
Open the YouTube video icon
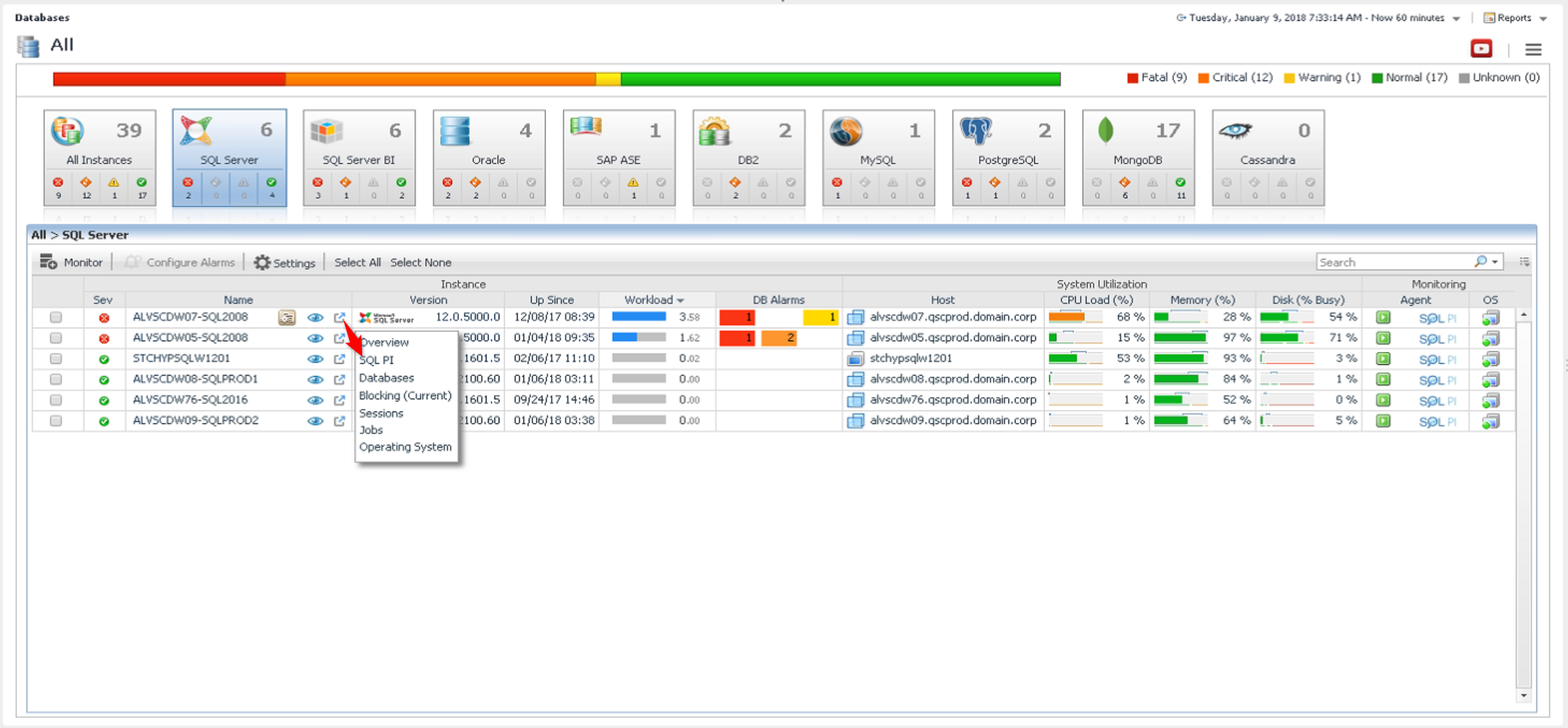1480,48
